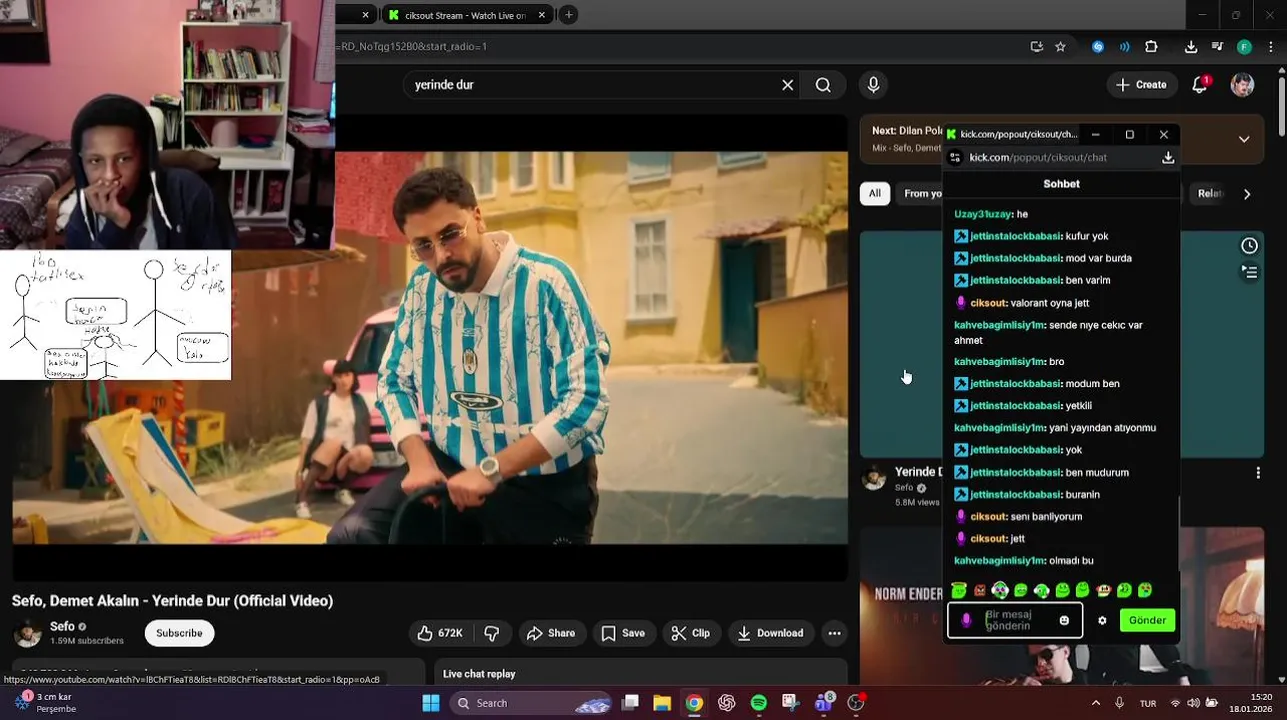Open a new Chrome tab
Viewport: 1287px width, 720px height.
tap(568, 15)
